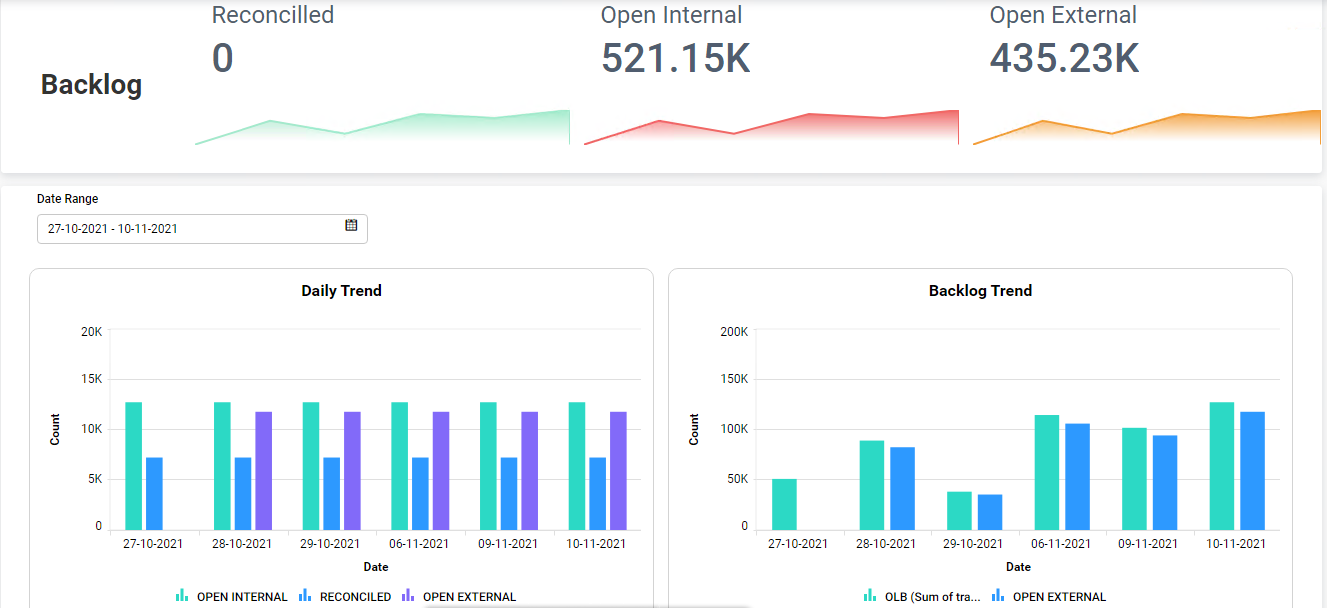Click the Open Internal 521.15K value
Screen dimensions: 1327x608
(x=675, y=59)
